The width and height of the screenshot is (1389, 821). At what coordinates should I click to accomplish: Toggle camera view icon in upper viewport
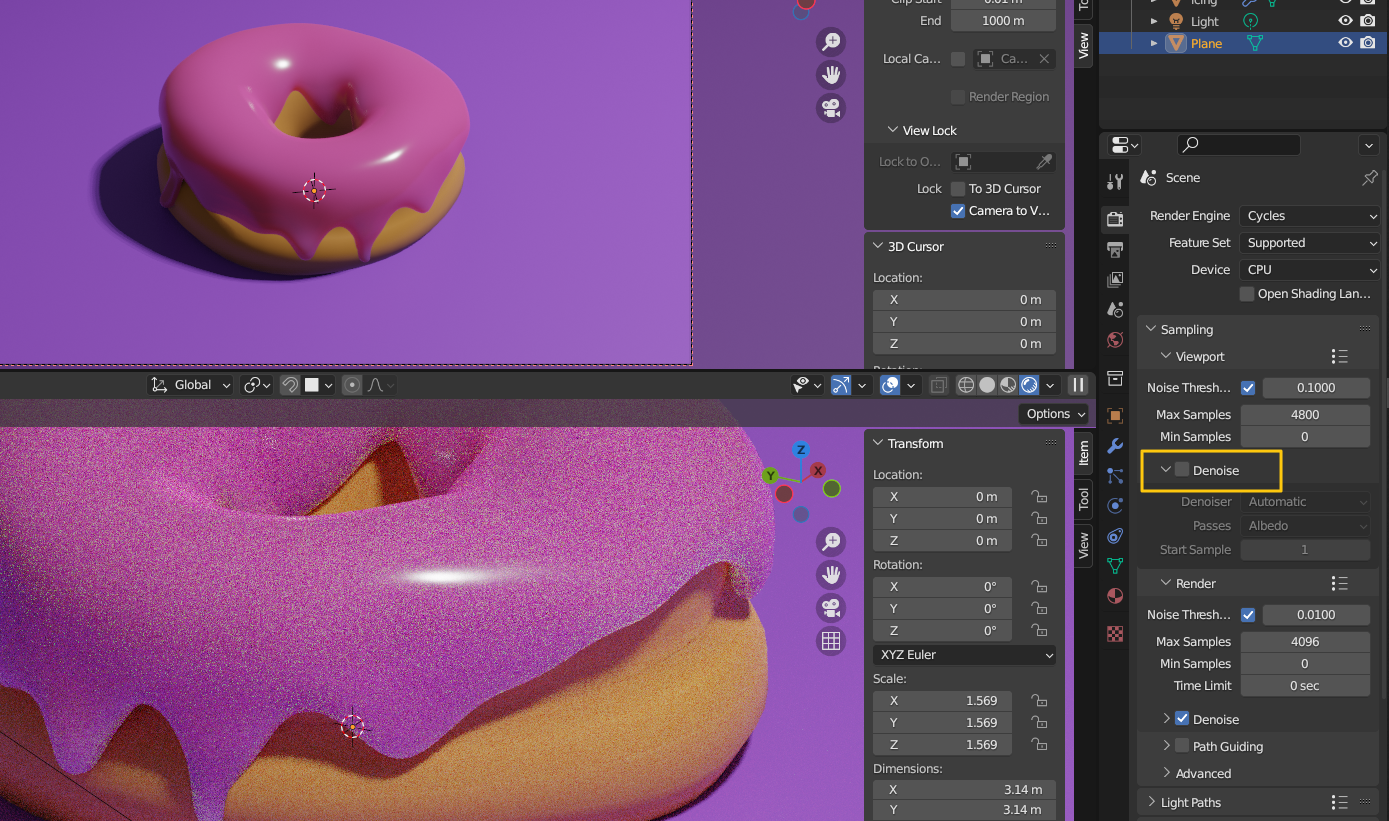831,108
